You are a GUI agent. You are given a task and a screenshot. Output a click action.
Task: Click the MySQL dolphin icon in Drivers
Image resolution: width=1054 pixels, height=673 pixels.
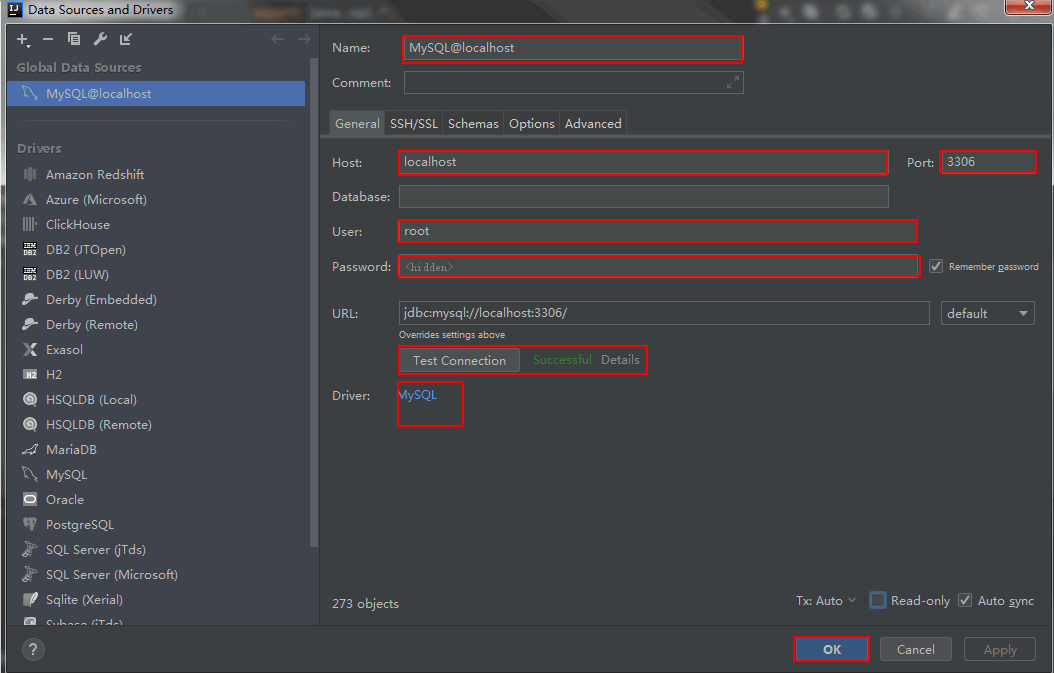(x=30, y=474)
